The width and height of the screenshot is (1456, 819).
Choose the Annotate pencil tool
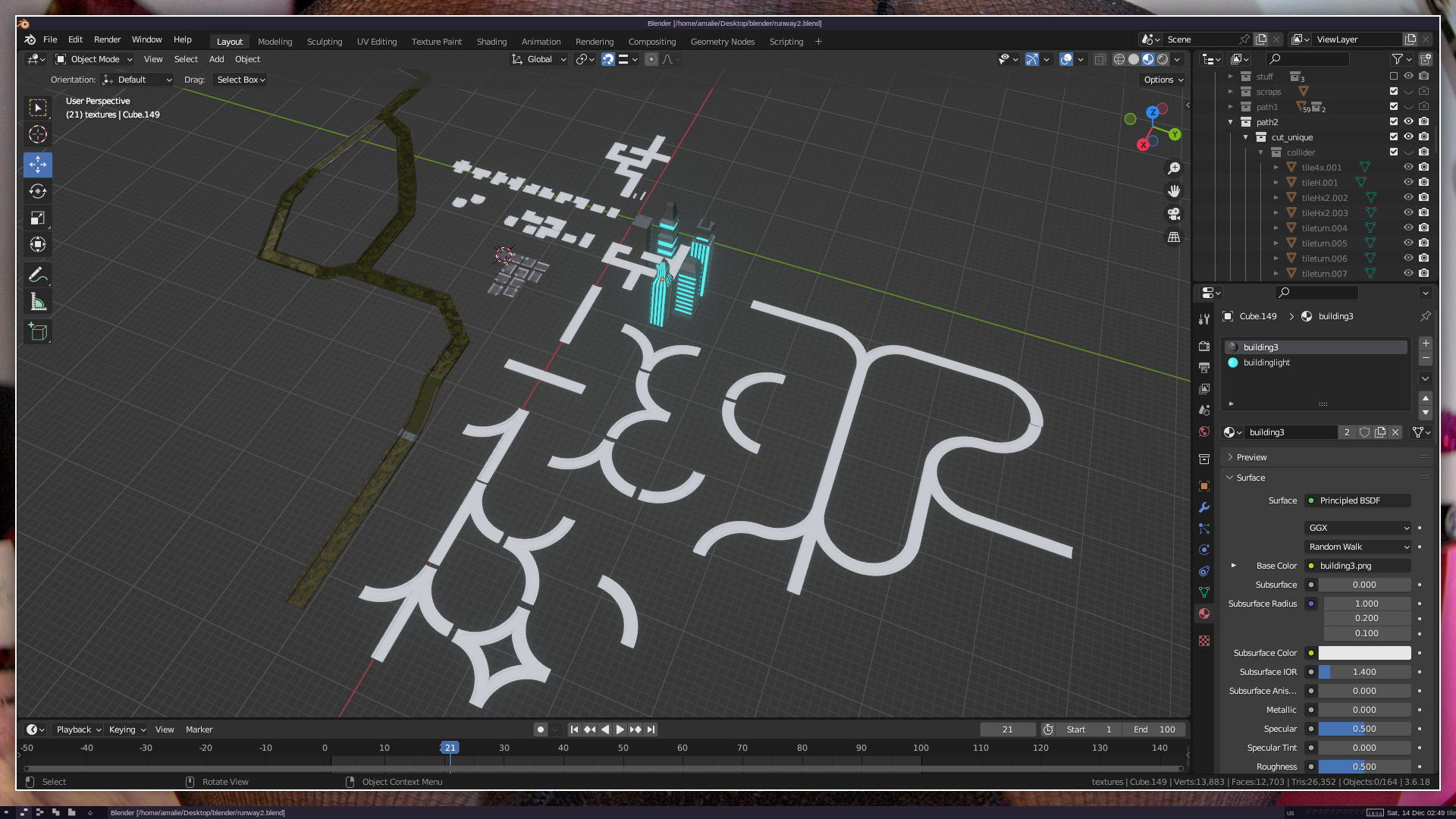38,275
